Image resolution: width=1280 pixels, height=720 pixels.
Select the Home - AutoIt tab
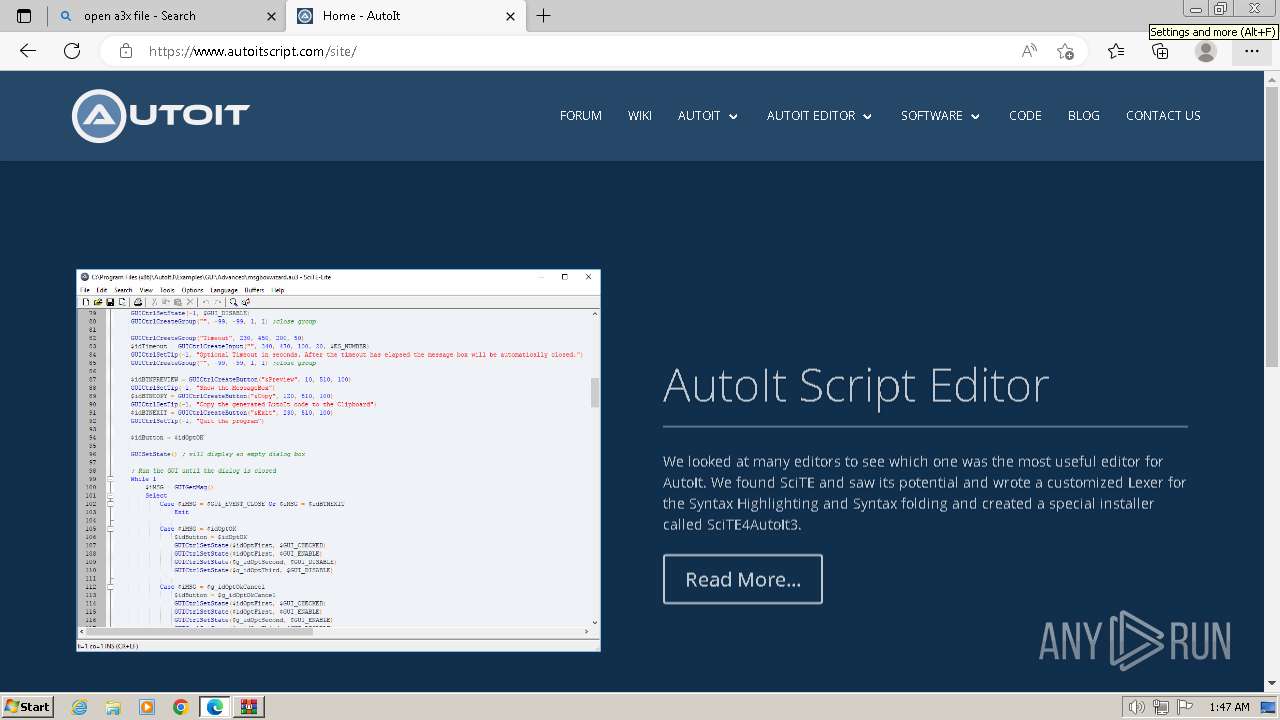406,16
